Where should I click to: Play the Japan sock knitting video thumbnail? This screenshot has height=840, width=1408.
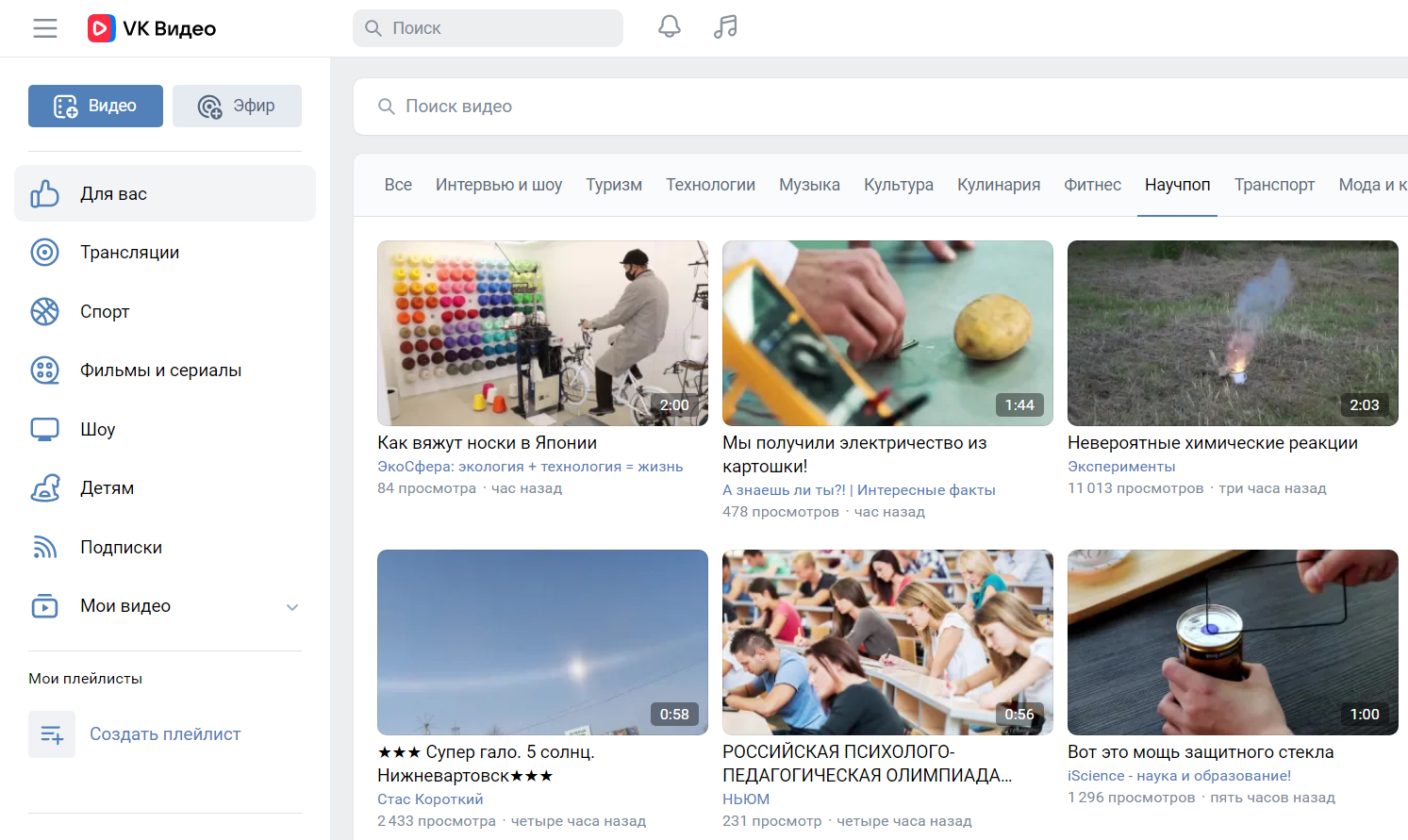click(x=542, y=333)
